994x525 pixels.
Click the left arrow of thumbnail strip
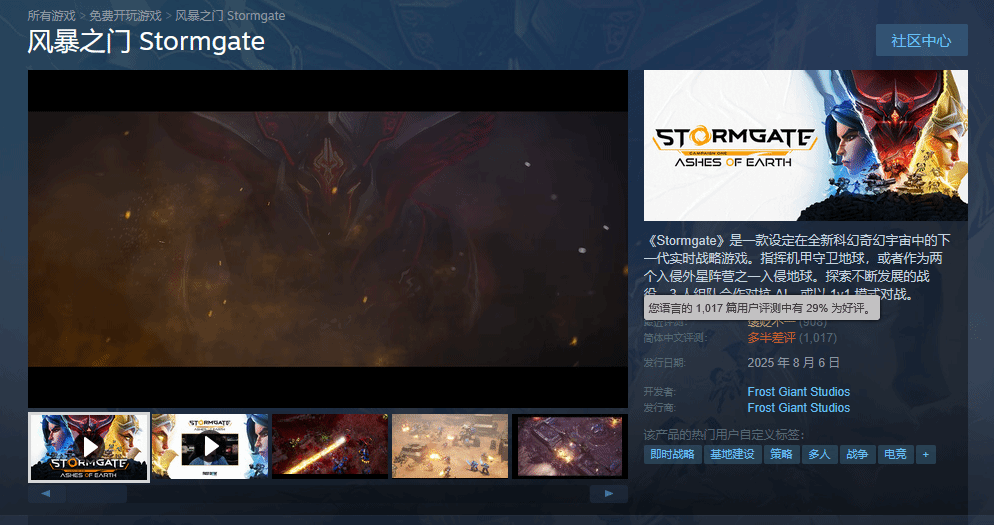[46, 494]
